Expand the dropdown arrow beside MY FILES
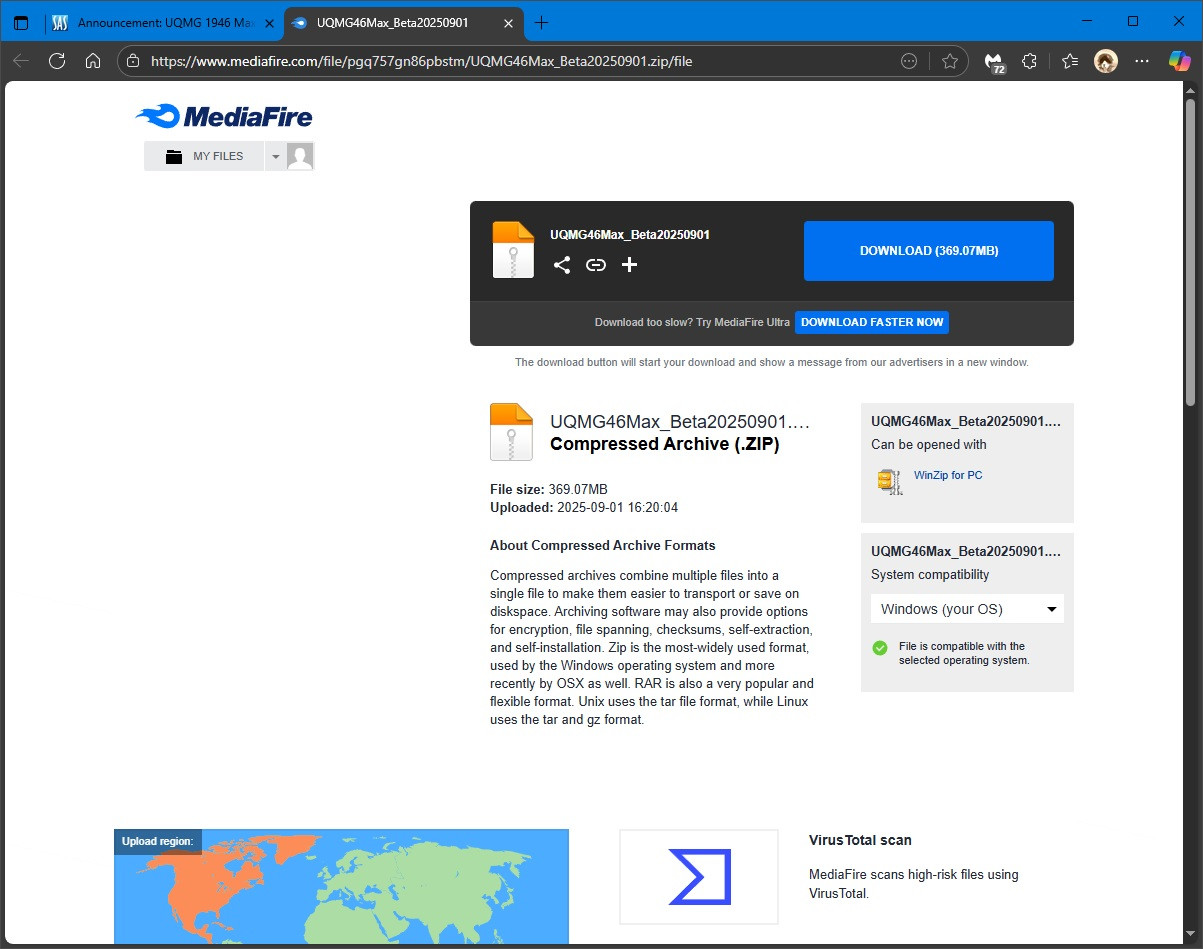The image size is (1203, 949). (x=275, y=156)
